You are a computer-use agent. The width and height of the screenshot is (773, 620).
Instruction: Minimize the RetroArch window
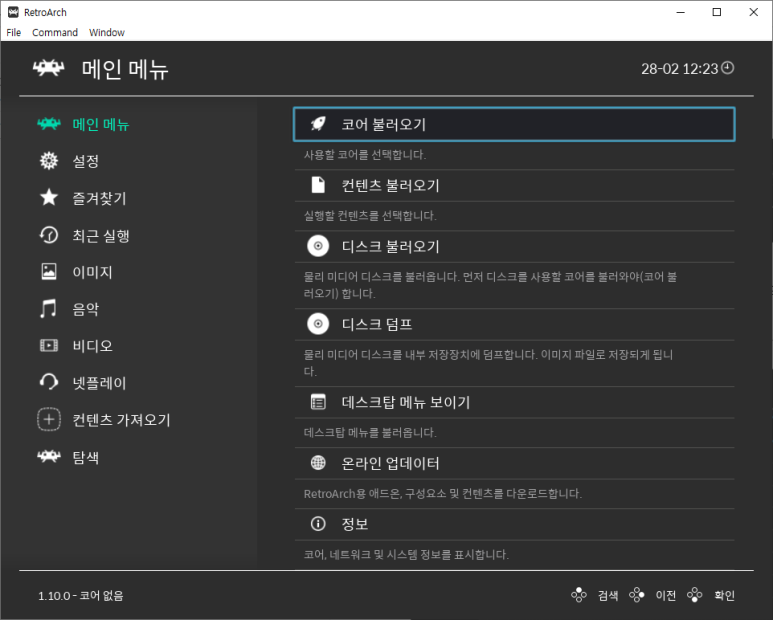681,12
